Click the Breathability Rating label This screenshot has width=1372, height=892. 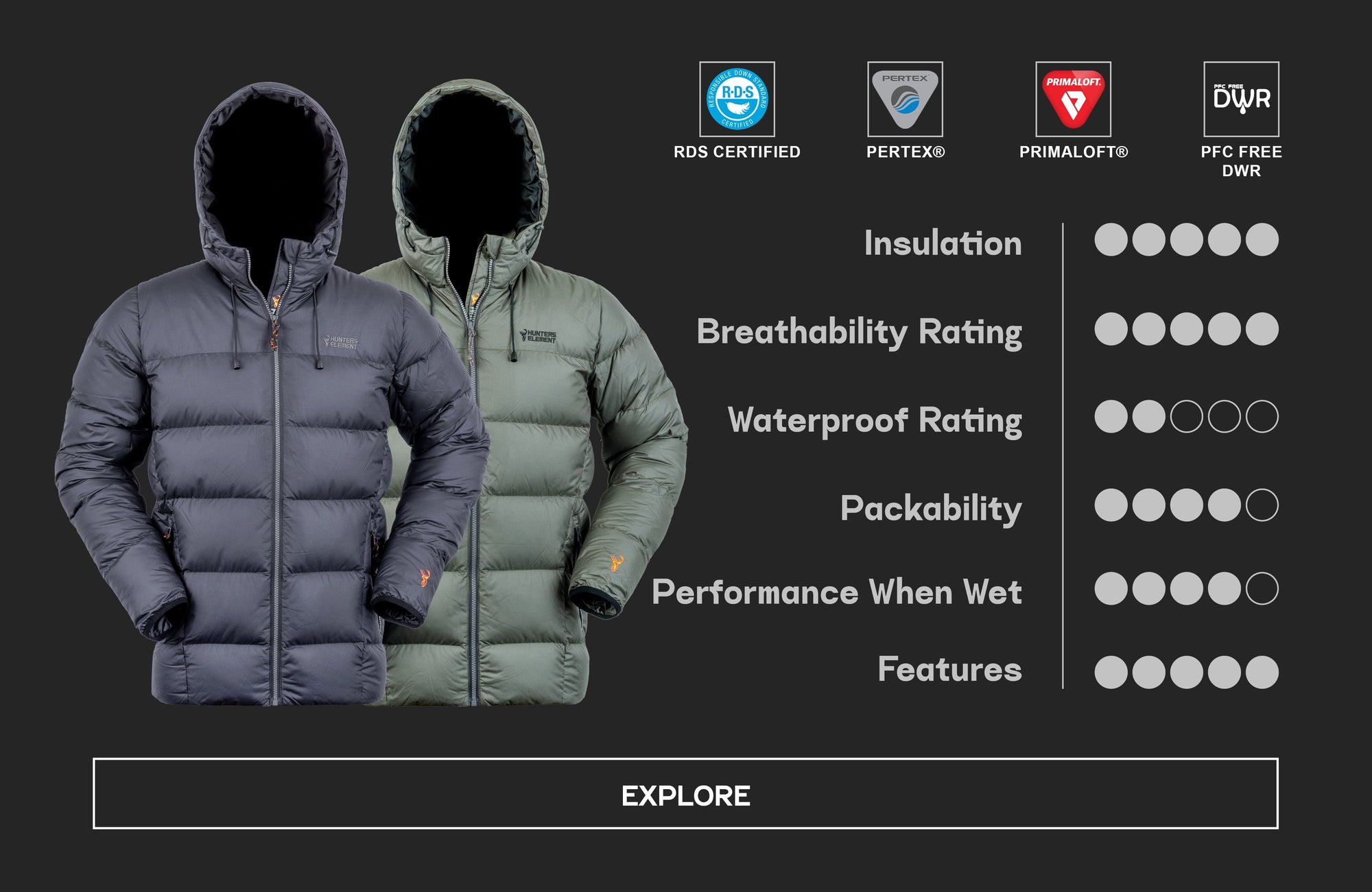[x=859, y=333]
